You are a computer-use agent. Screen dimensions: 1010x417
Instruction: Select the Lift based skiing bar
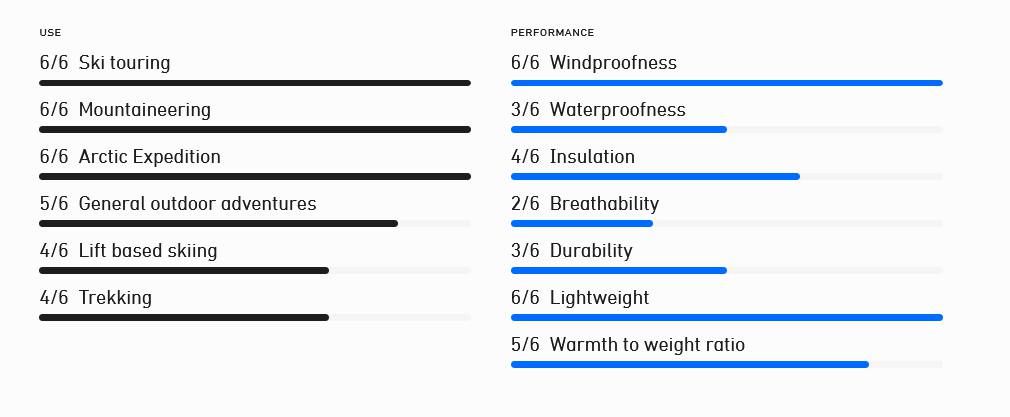[255, 271]
